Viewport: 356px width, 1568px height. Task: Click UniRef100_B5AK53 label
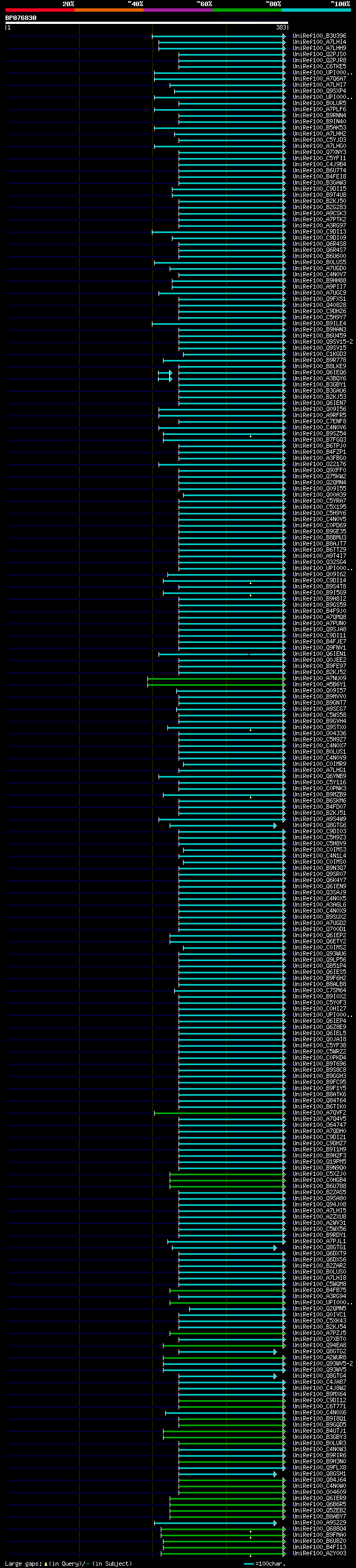click(319, 128)
